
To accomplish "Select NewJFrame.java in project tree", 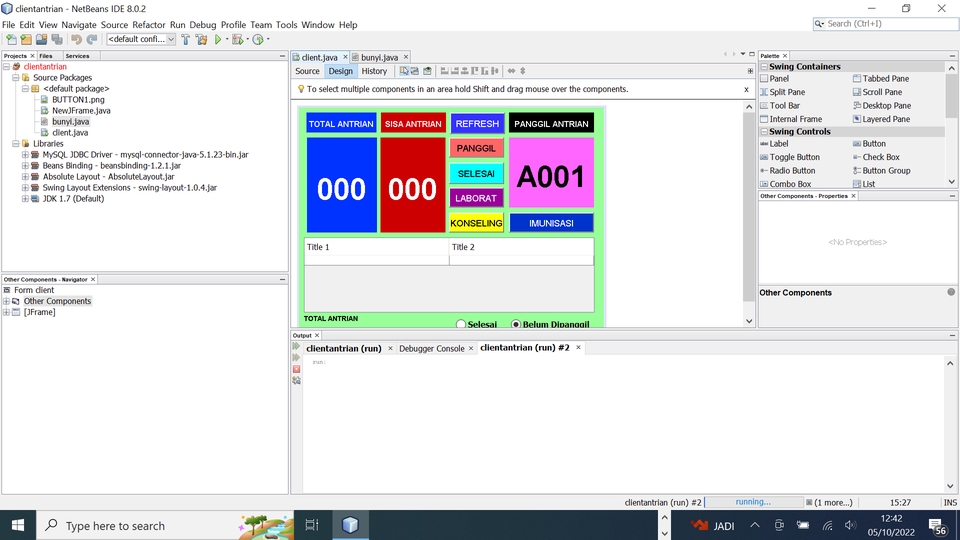I will pos(81,111).
